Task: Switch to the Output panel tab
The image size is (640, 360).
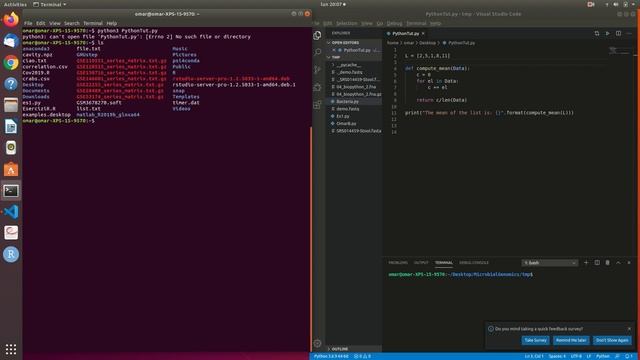Action: [x=421, y=262]
